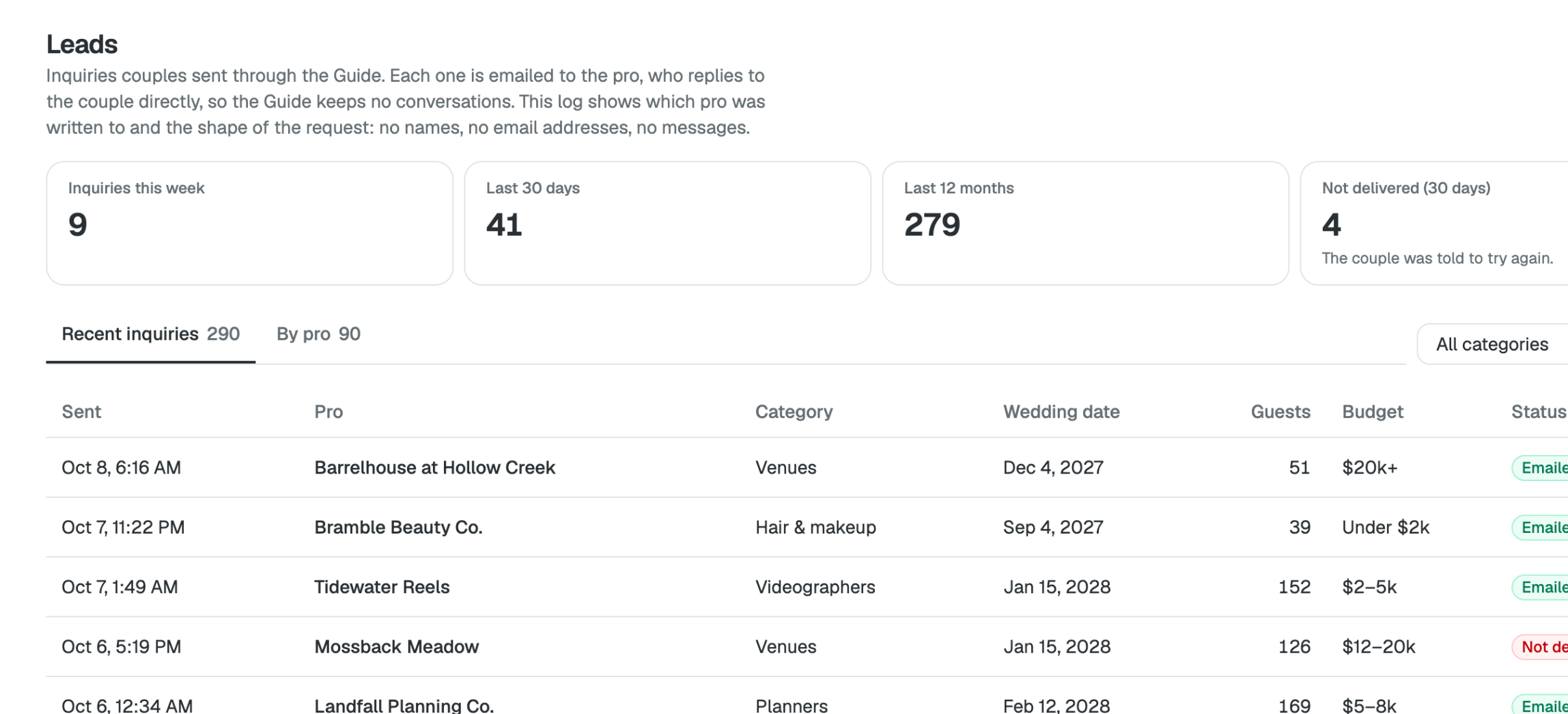Click the Not delivered status badge on Mossback row
1568x714 pixels.
tap(1540, 647)
